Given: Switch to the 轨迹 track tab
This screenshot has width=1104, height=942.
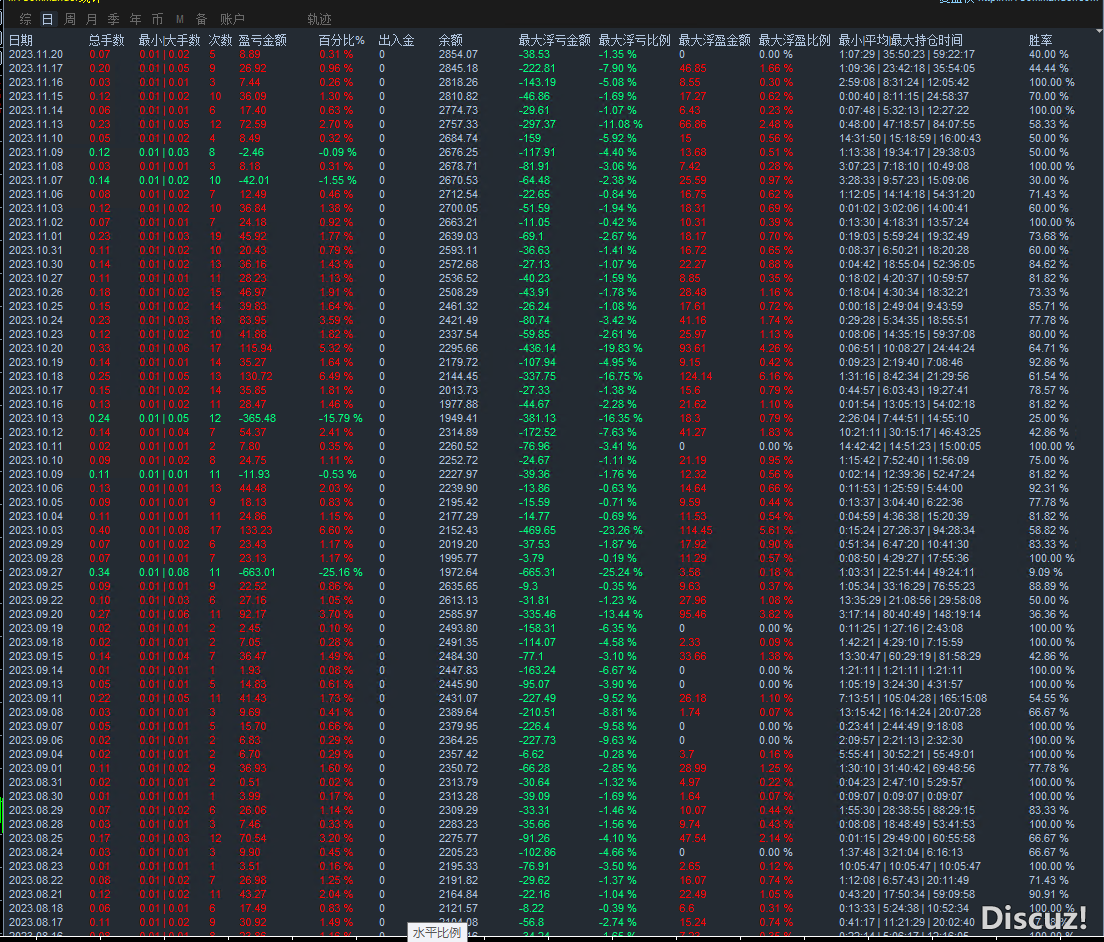Looking at the screenshot, I should (x=319, y=19).
